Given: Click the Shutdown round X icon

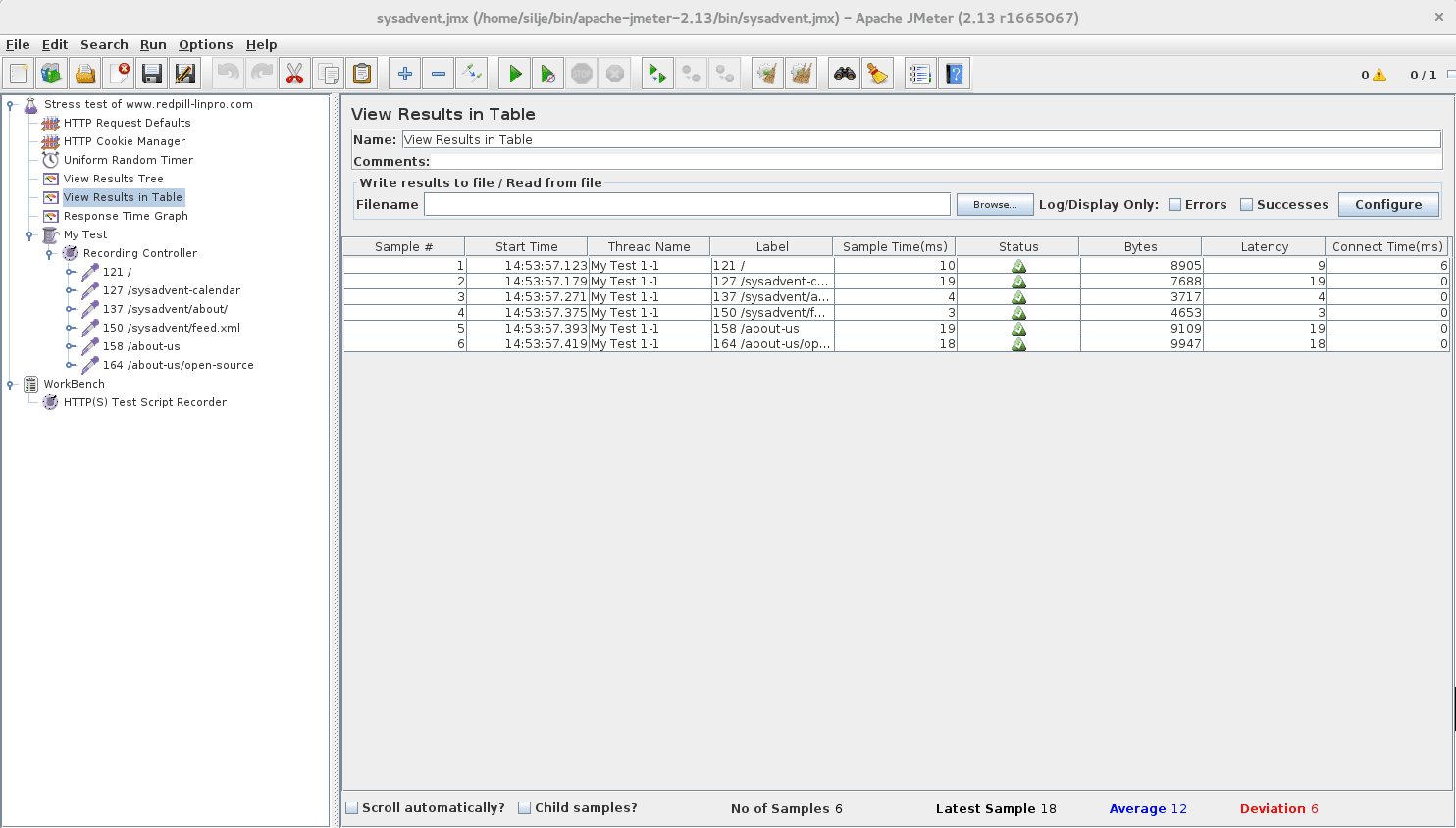Looking at the screenshot, I should (x=615, y=74).
